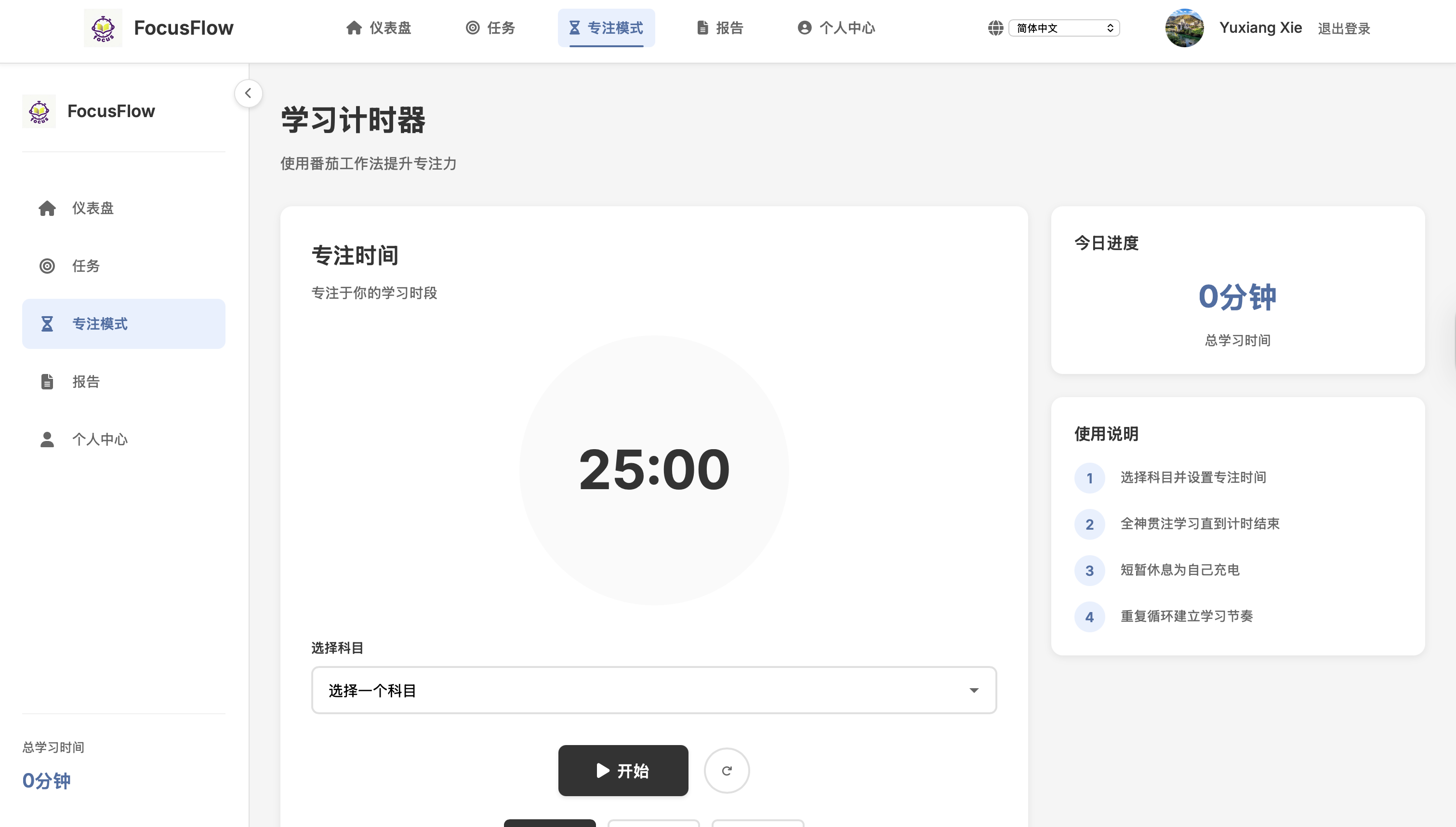Select the hourglass 专注模式 icon in the sidebar

(47, 323)
